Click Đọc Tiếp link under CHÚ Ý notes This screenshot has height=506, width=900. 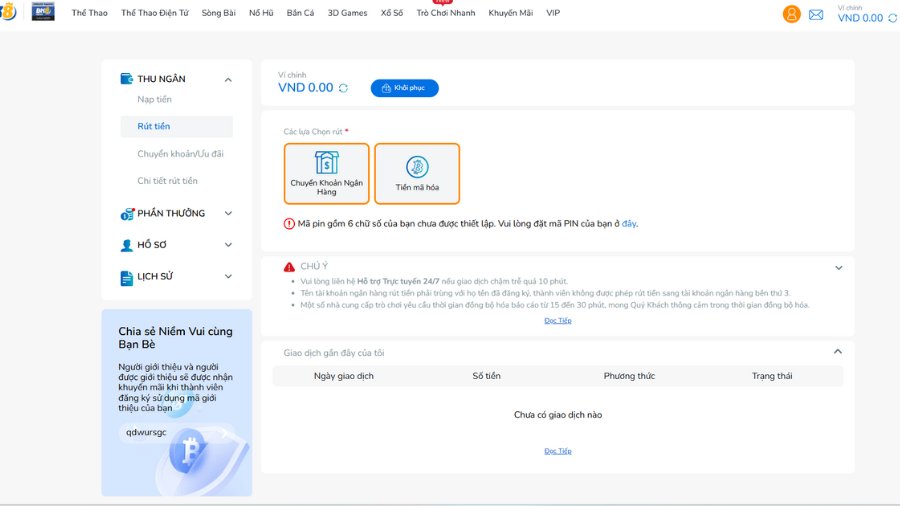558,321
